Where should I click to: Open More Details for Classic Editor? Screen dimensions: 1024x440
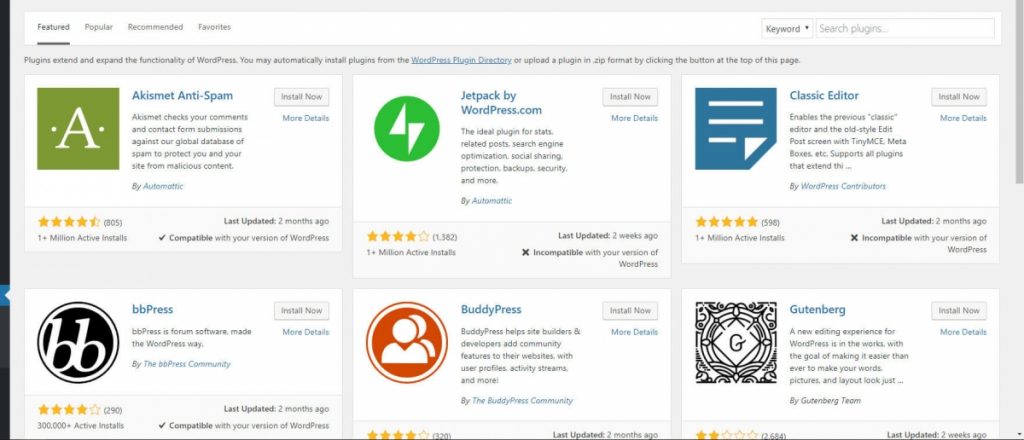tap(963, 118)
